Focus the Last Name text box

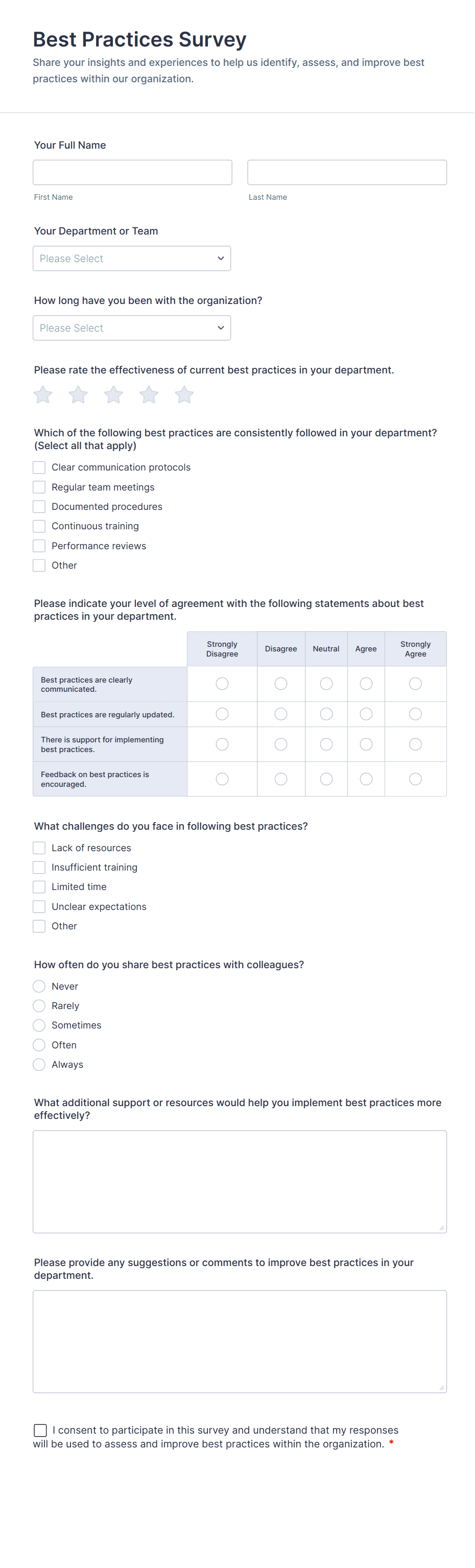pos(347,173)
